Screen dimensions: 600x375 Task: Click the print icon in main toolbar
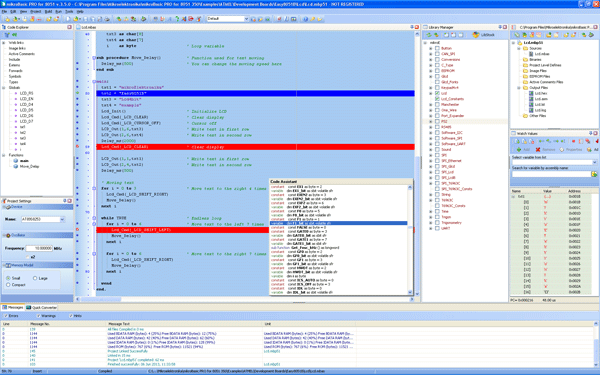[x=107, y=19]
